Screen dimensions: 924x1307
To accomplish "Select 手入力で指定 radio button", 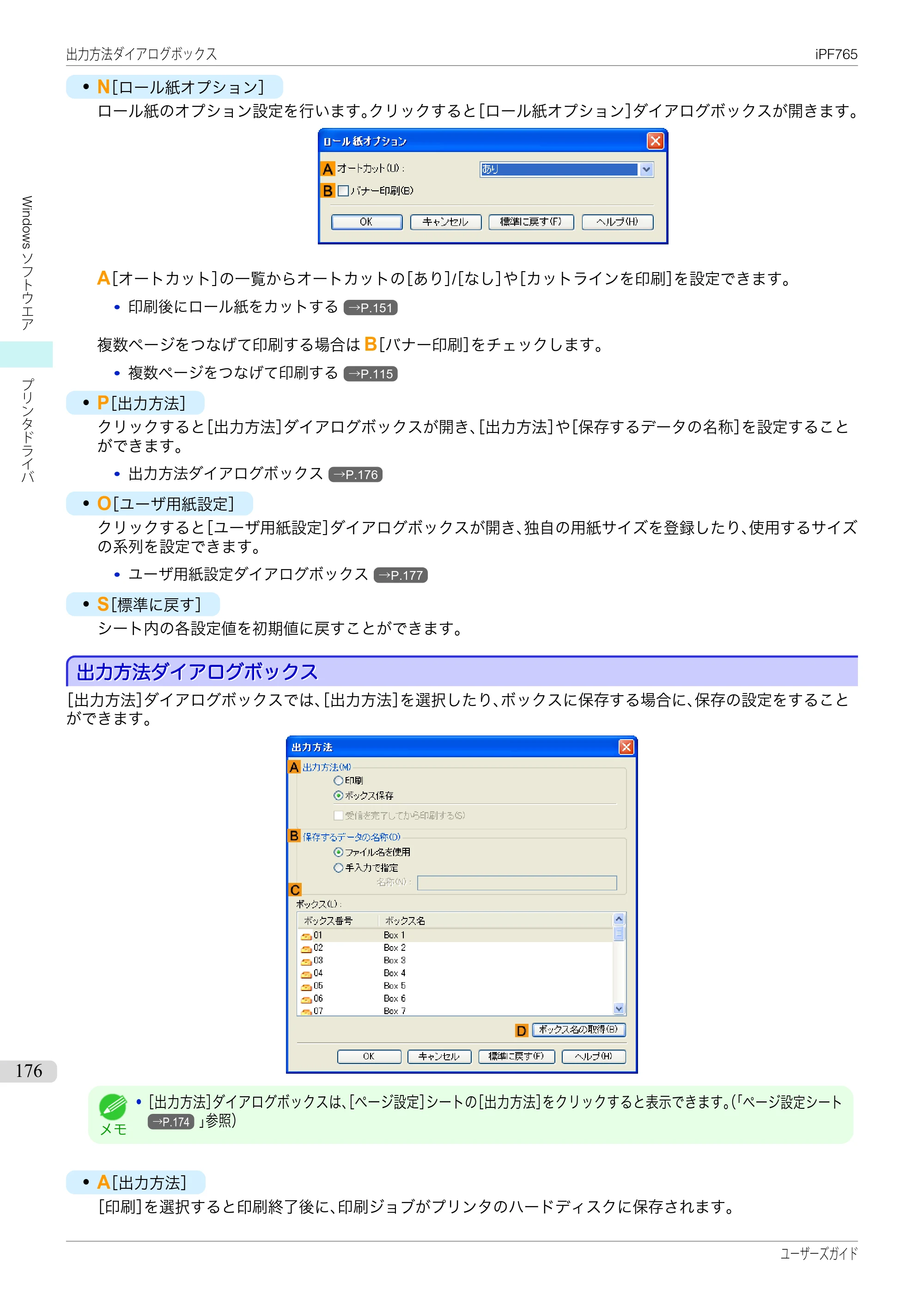I will click(x=338, y=868).
